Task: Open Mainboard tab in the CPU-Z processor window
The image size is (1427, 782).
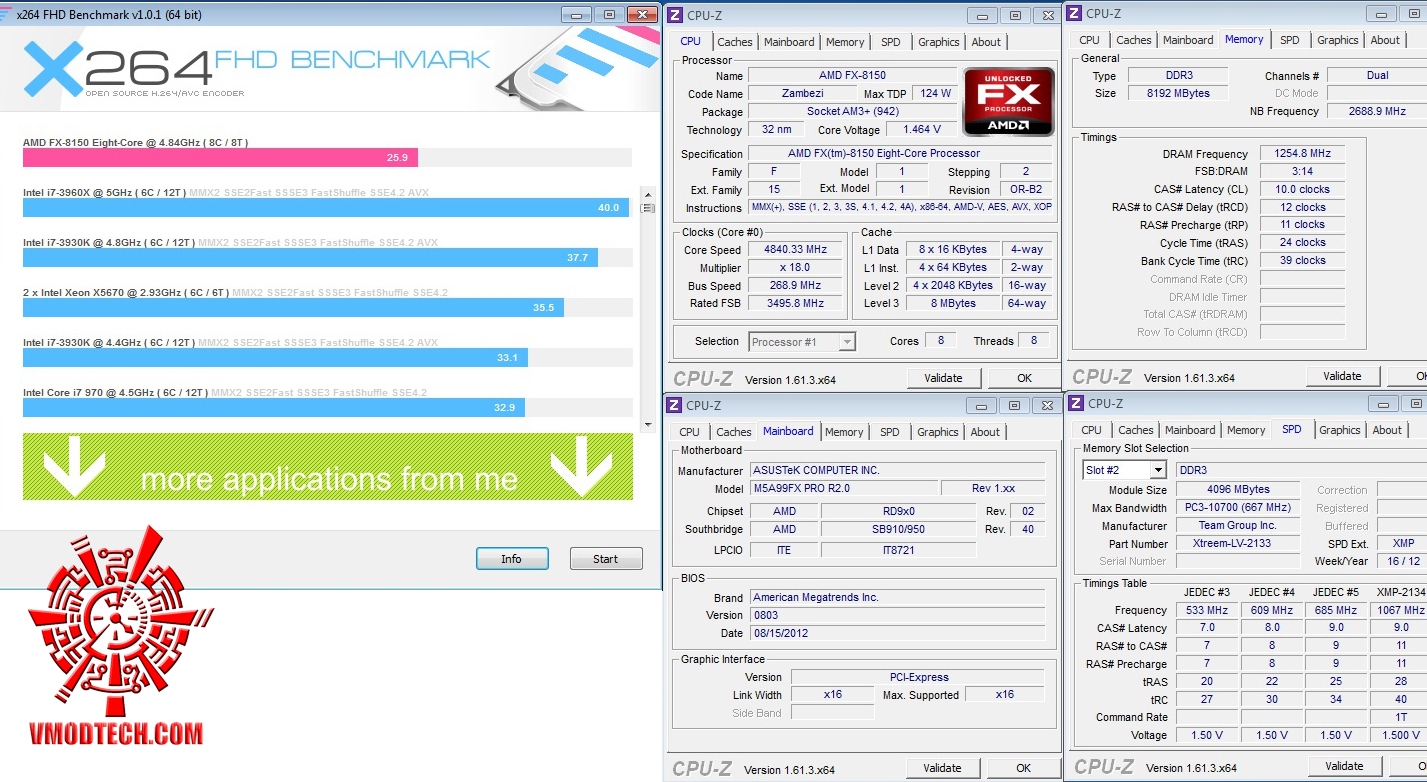Action: point(789,42)
